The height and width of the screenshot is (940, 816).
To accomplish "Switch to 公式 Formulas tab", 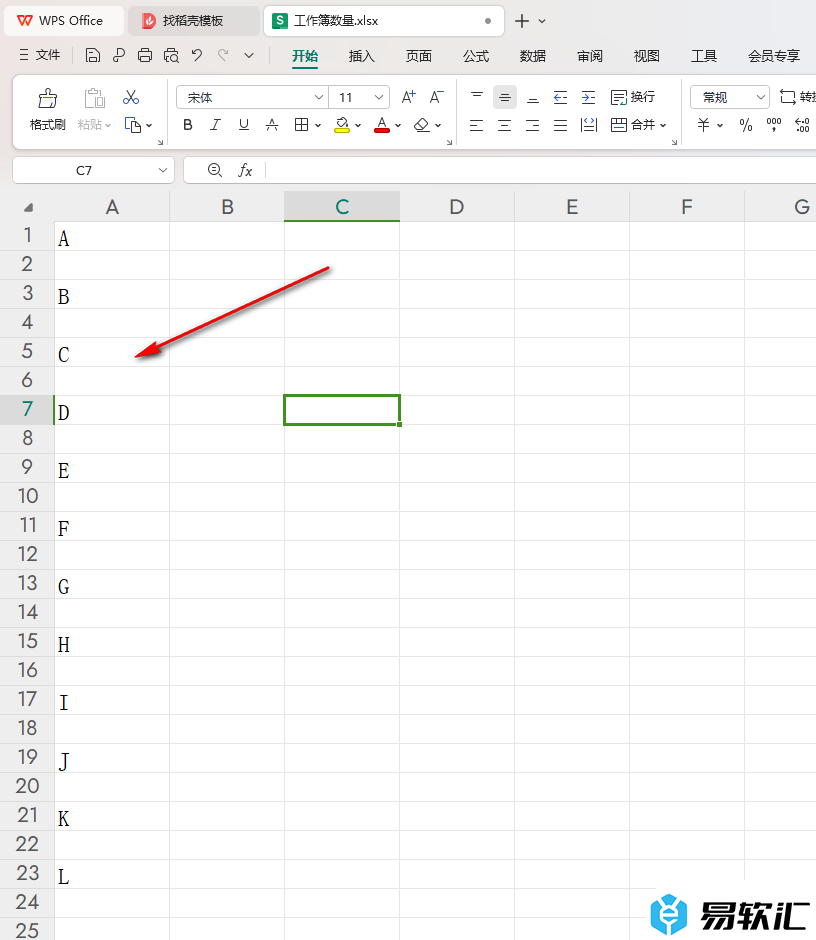I will (476, 56).
